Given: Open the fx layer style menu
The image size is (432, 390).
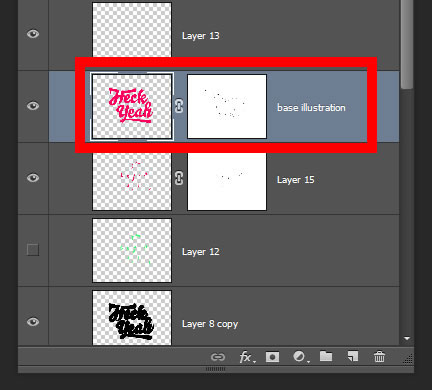Looking at the screenshot, I should tap(247, 357).
